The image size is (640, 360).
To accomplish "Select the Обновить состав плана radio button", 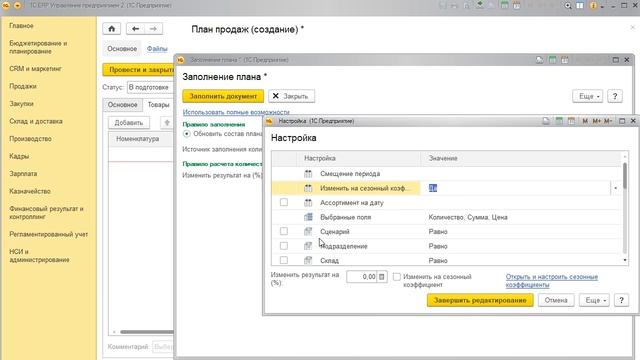I will tap(187, 134).
